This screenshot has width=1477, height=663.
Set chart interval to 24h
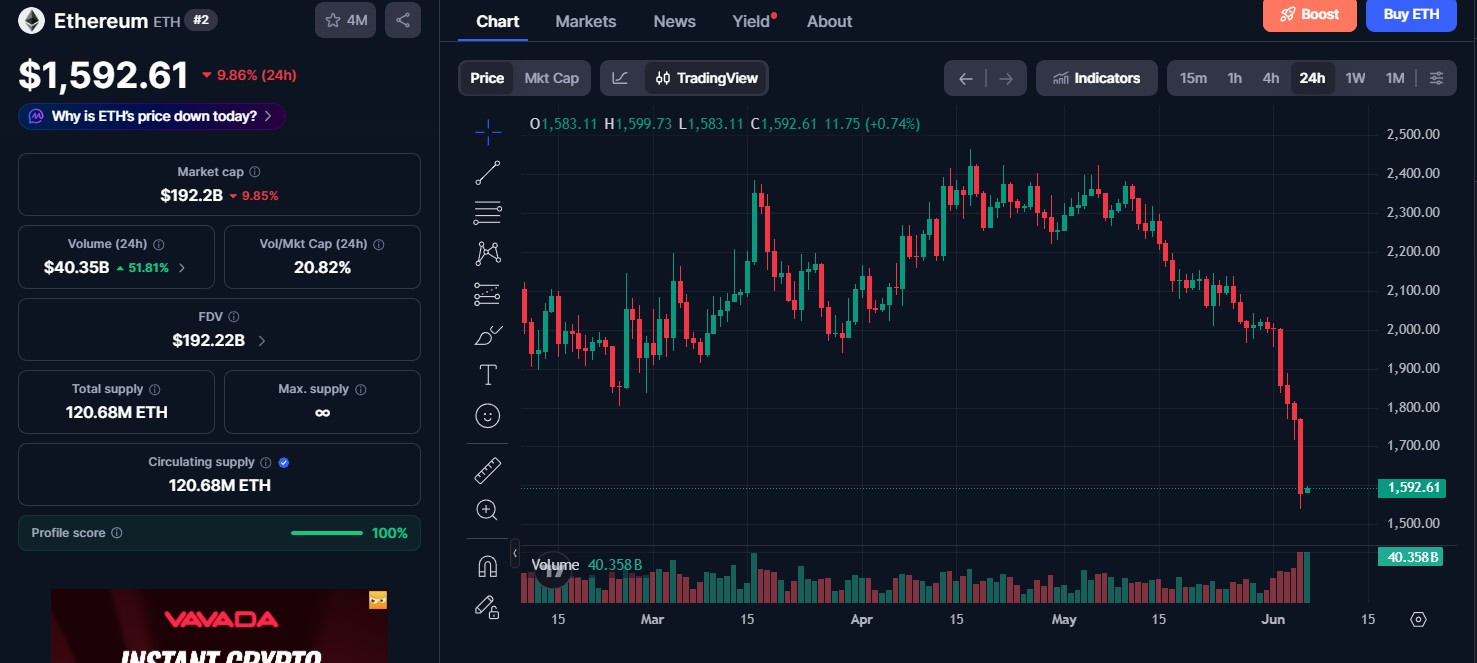1312,78
